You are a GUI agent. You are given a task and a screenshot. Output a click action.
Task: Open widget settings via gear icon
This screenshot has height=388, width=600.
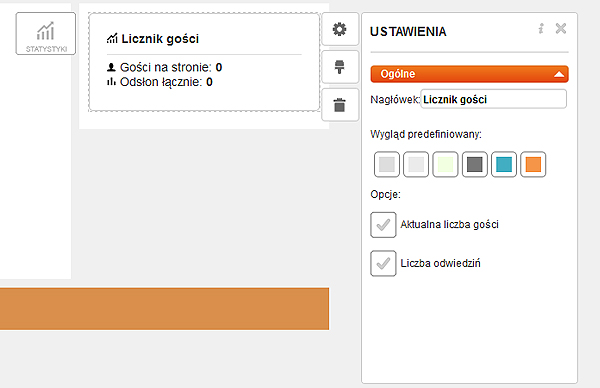click(340, 29)
